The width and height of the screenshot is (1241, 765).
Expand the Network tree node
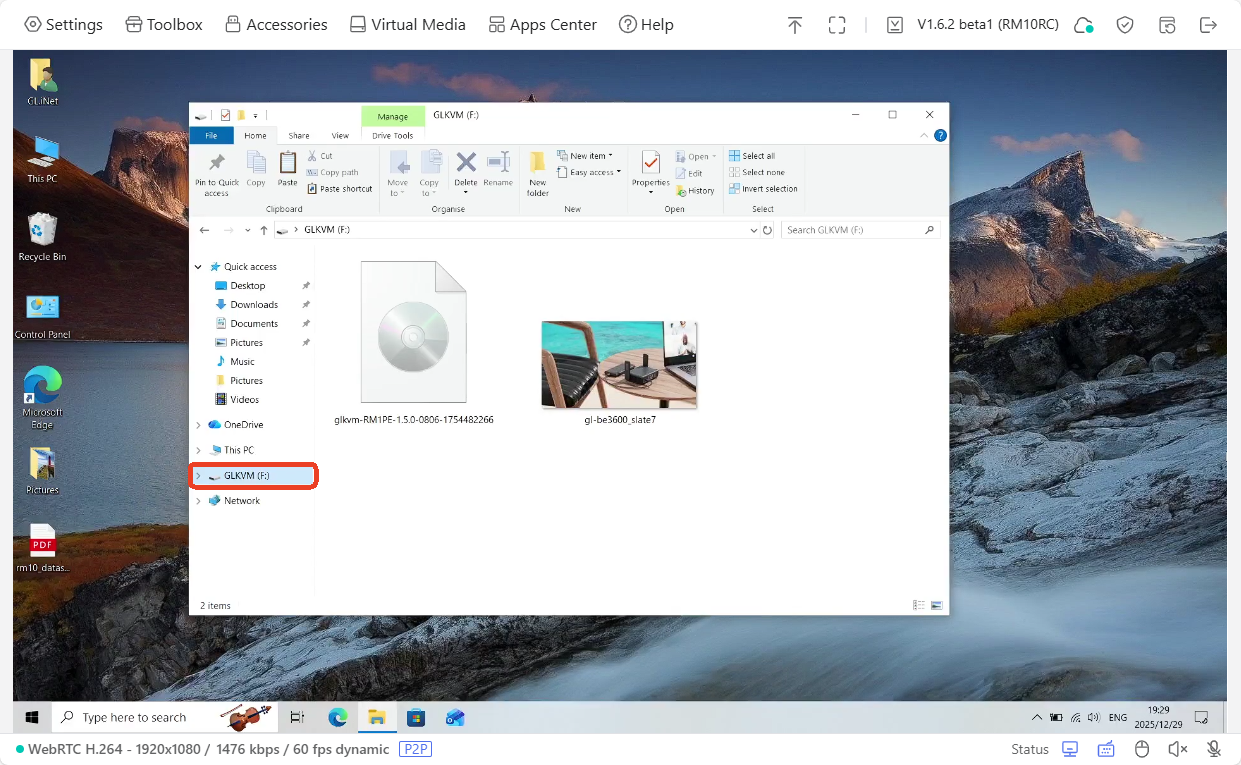[198, 501]
